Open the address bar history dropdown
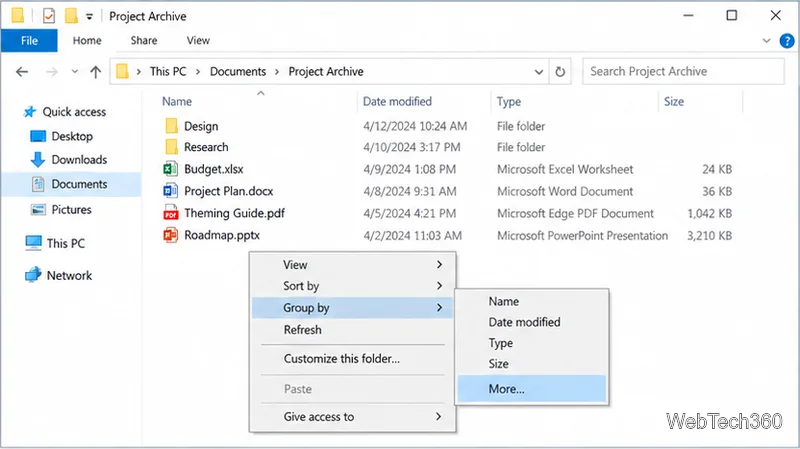Image resolution: width=800 pixels, height=449 pixels. (539, 72)
